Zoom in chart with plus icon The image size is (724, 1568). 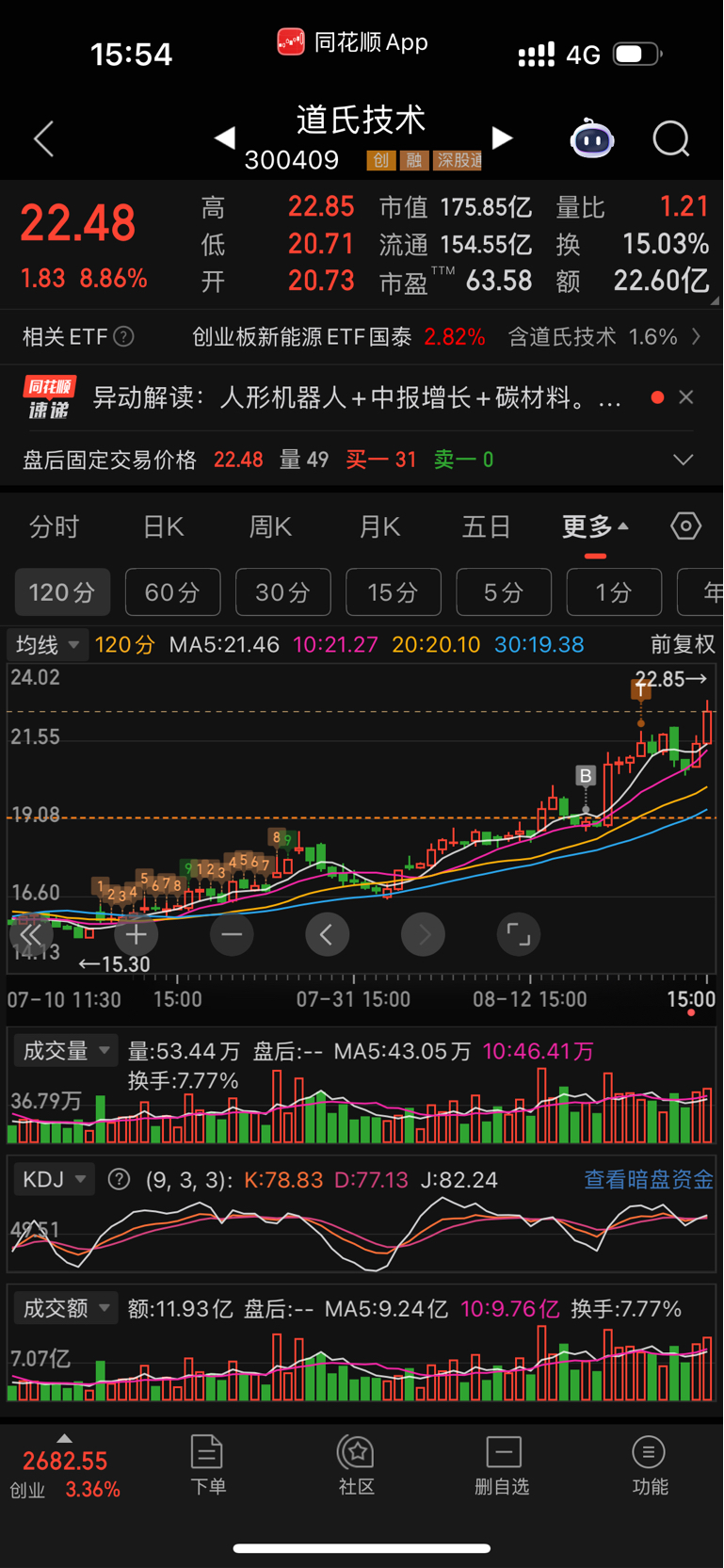pyautogui.click(x=137, y=934)
